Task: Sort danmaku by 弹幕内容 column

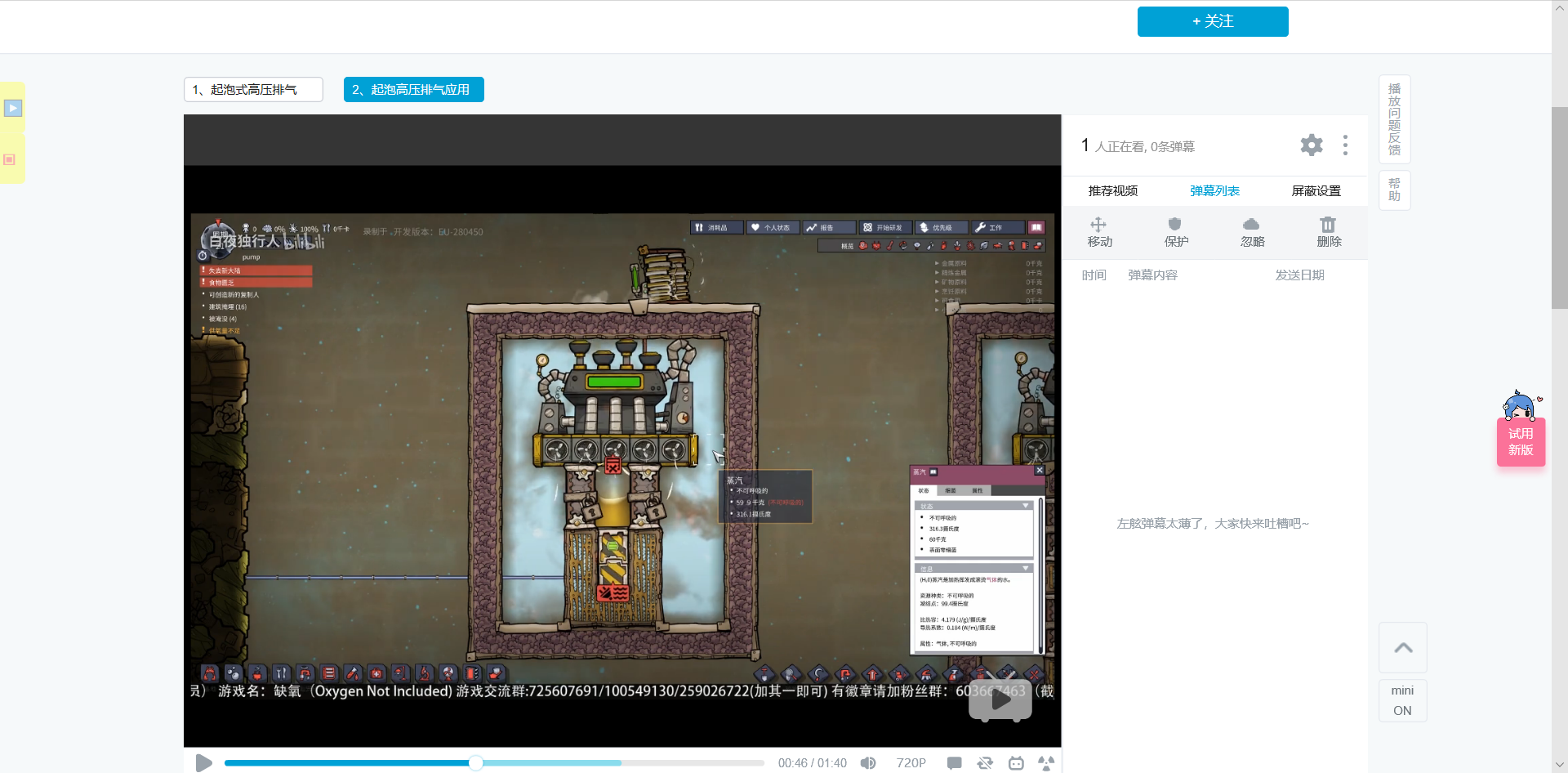Action: [1153, 275]
